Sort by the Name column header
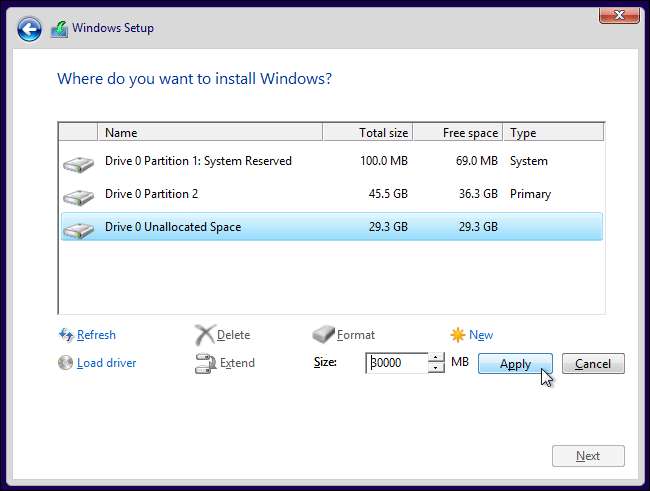This screenshot has height=491, width=650. click(210, 132)
